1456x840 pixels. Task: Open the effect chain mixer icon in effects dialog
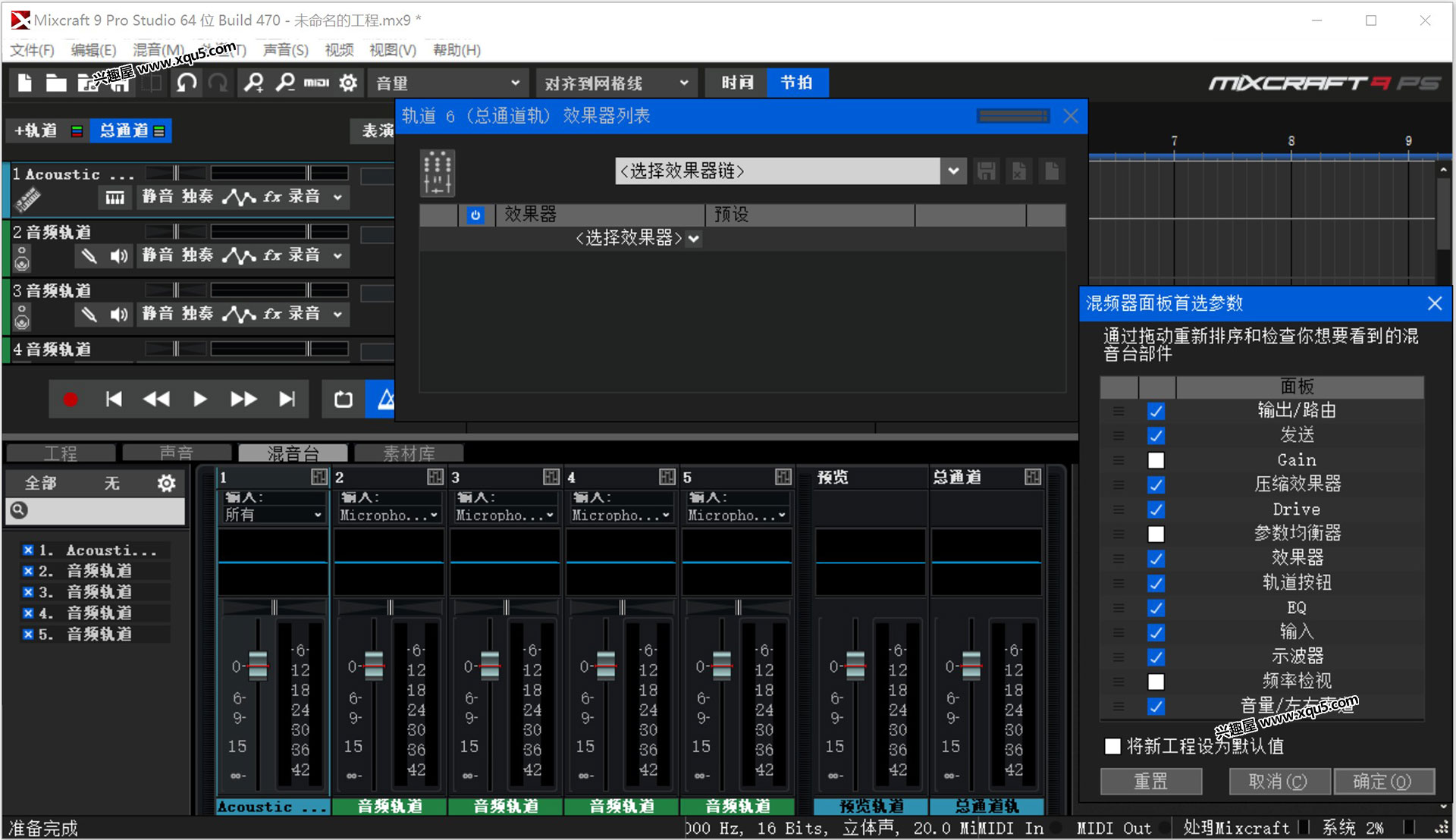[438, 172]
